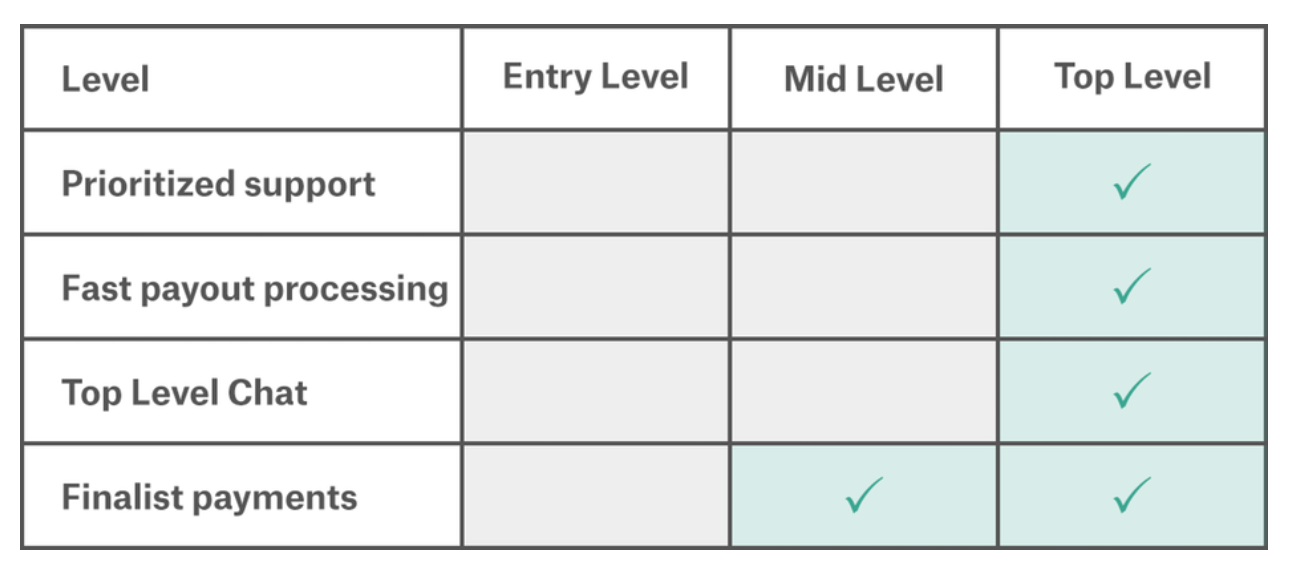Click empty Entry Level cell for Top Level Chat
This screenshot has height=566, width=1292.
click(596, 391)
